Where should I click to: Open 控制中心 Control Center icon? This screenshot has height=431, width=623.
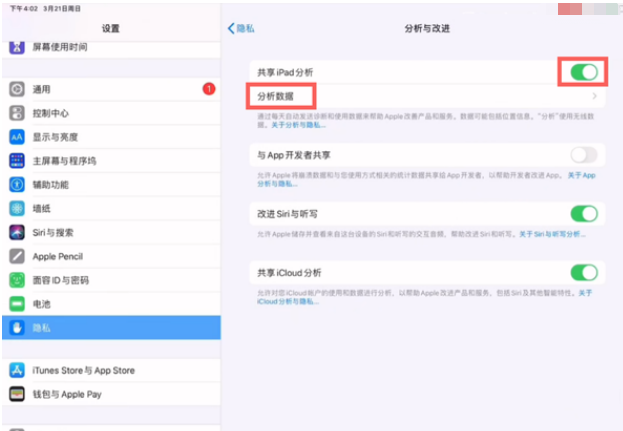click(x=17, y=113)
